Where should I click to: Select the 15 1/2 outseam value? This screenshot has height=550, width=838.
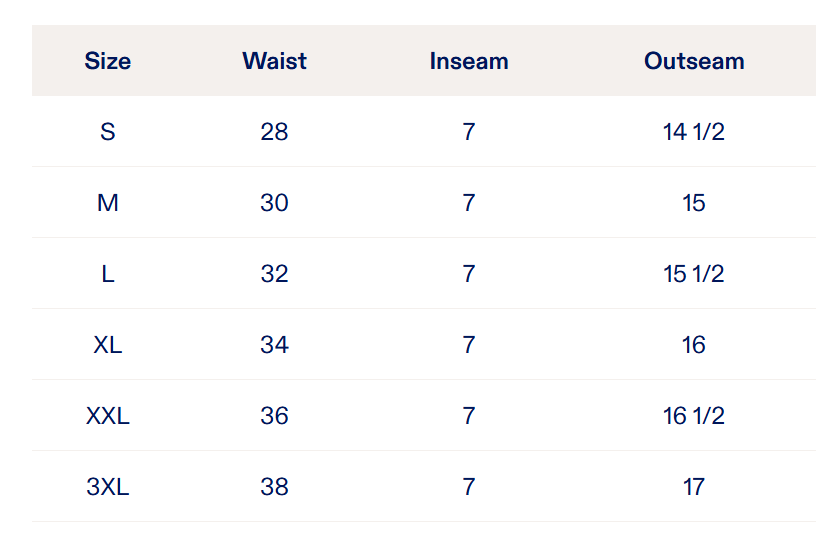pyautogui.click(x=694, y=274)
